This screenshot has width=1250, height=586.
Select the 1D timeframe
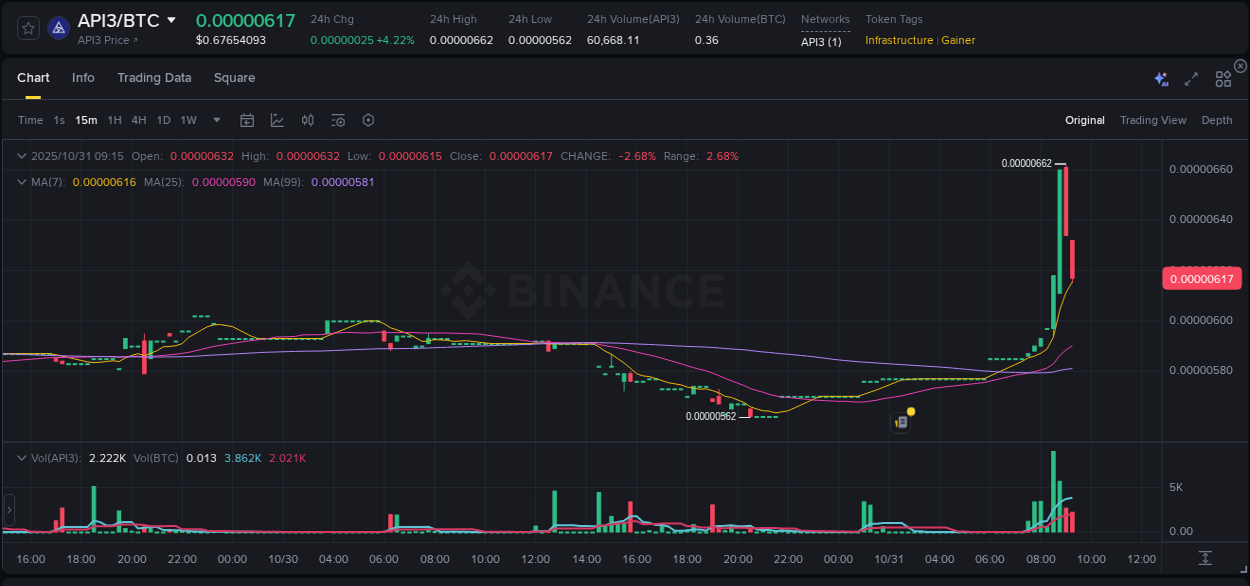click(163, 120)
